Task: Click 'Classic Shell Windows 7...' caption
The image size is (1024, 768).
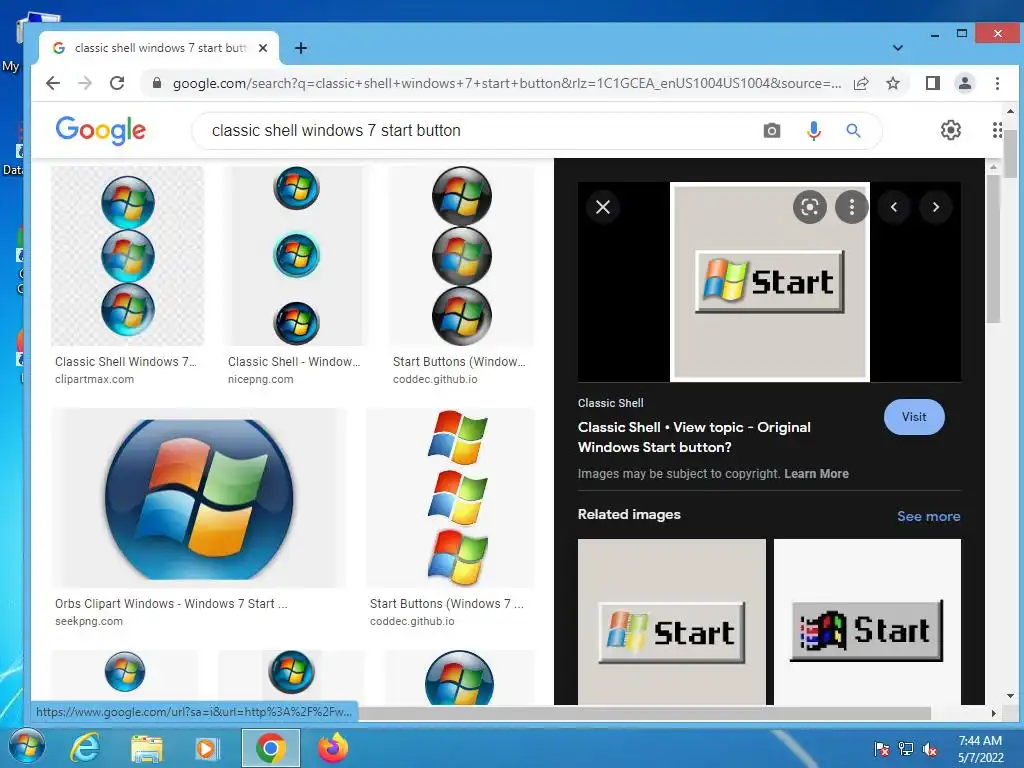Action: (125, 361)
